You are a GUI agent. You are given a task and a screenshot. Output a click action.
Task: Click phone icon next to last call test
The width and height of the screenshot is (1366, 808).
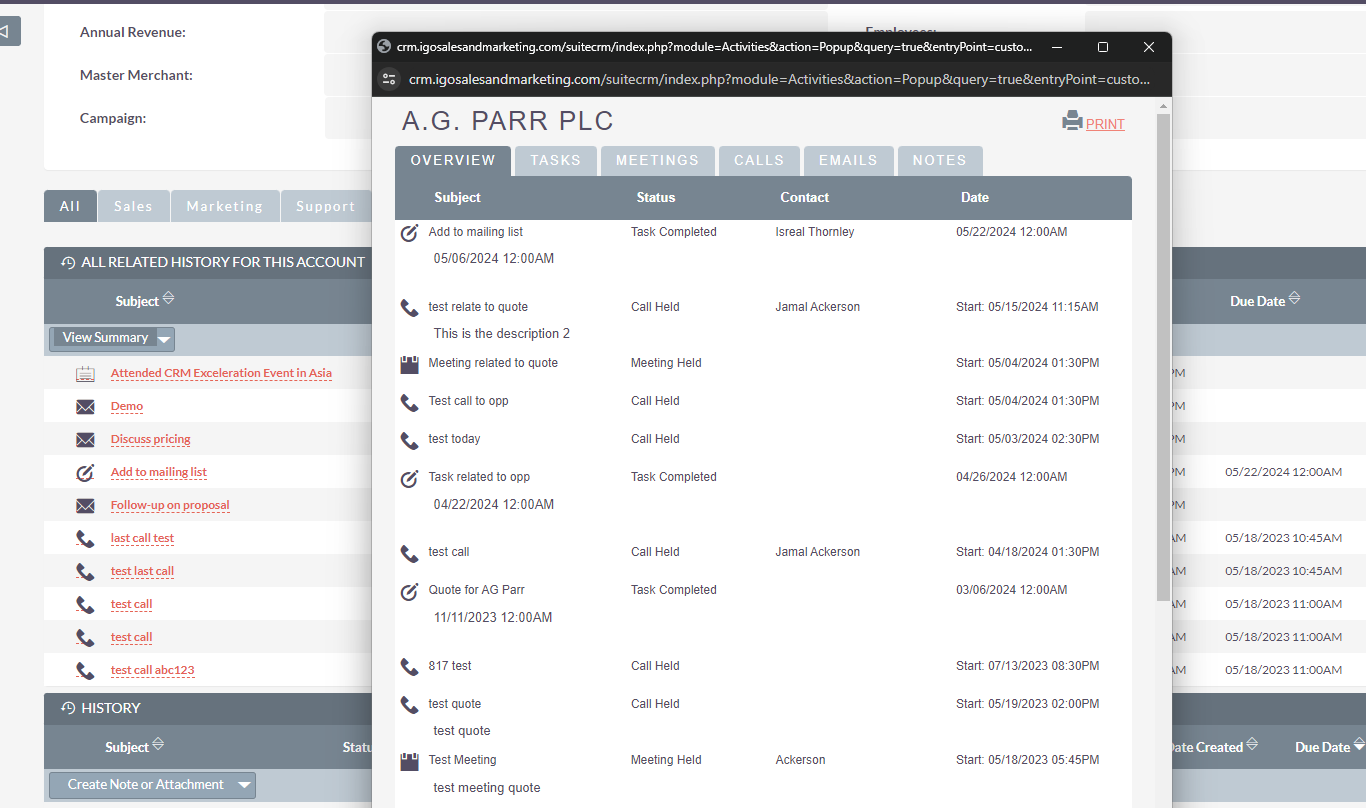click(x=85, y=539)
